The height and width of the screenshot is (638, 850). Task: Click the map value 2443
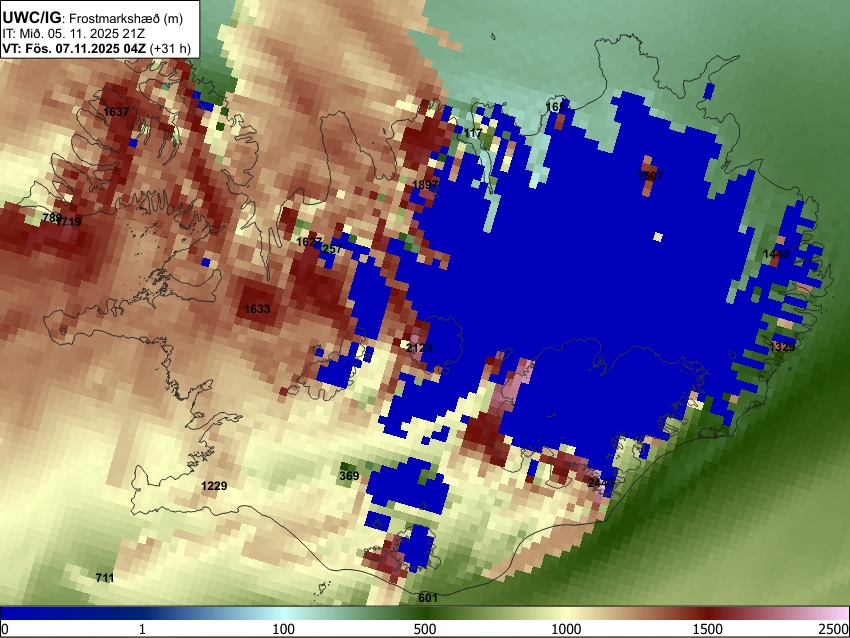pyautogui.click(x=601, y=482)
